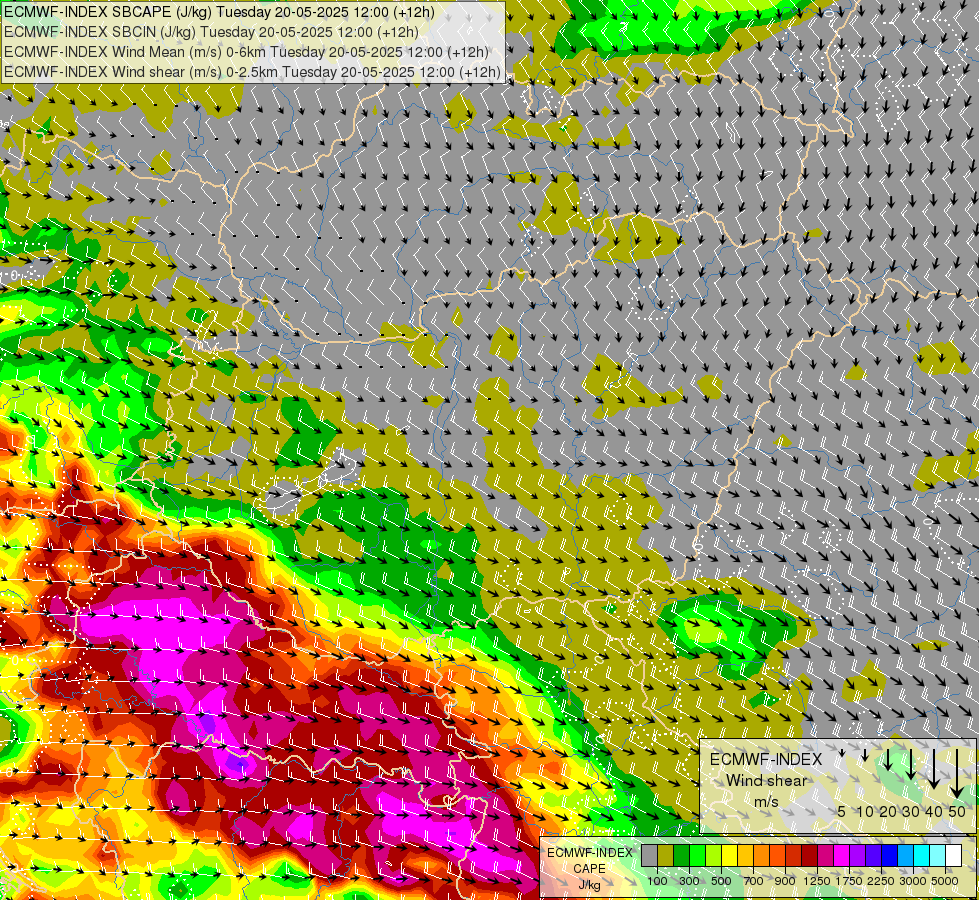Screen dimensions: 979x900
Task: Click the 'CAPE' label in color legend
Action: point(589,869)
